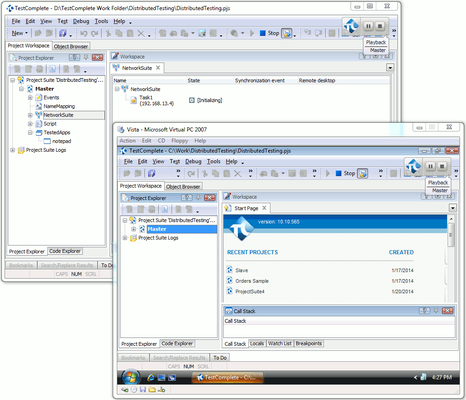466x400 pixels.
Task: Click State column header in NetworkSuite grid
Action: pyautogui.click(x=194, y=80)
